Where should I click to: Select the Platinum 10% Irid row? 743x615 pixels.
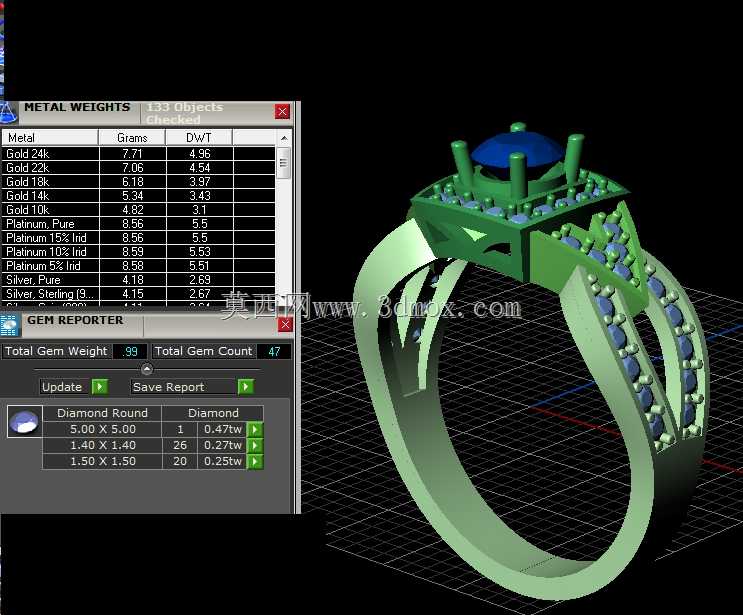[x=138, y=252]
